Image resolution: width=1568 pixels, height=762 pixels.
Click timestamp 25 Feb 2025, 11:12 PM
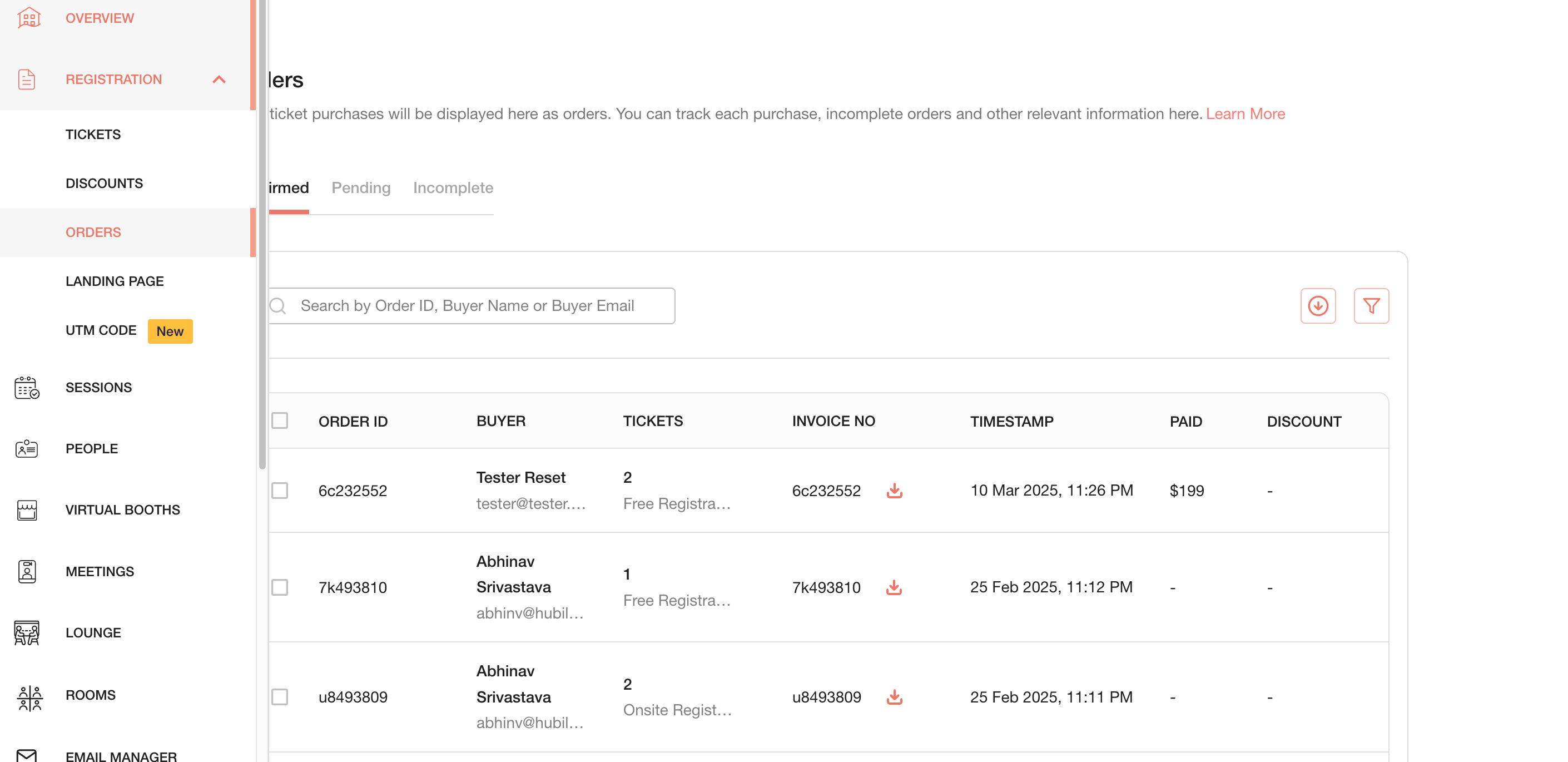(1051, 587)
